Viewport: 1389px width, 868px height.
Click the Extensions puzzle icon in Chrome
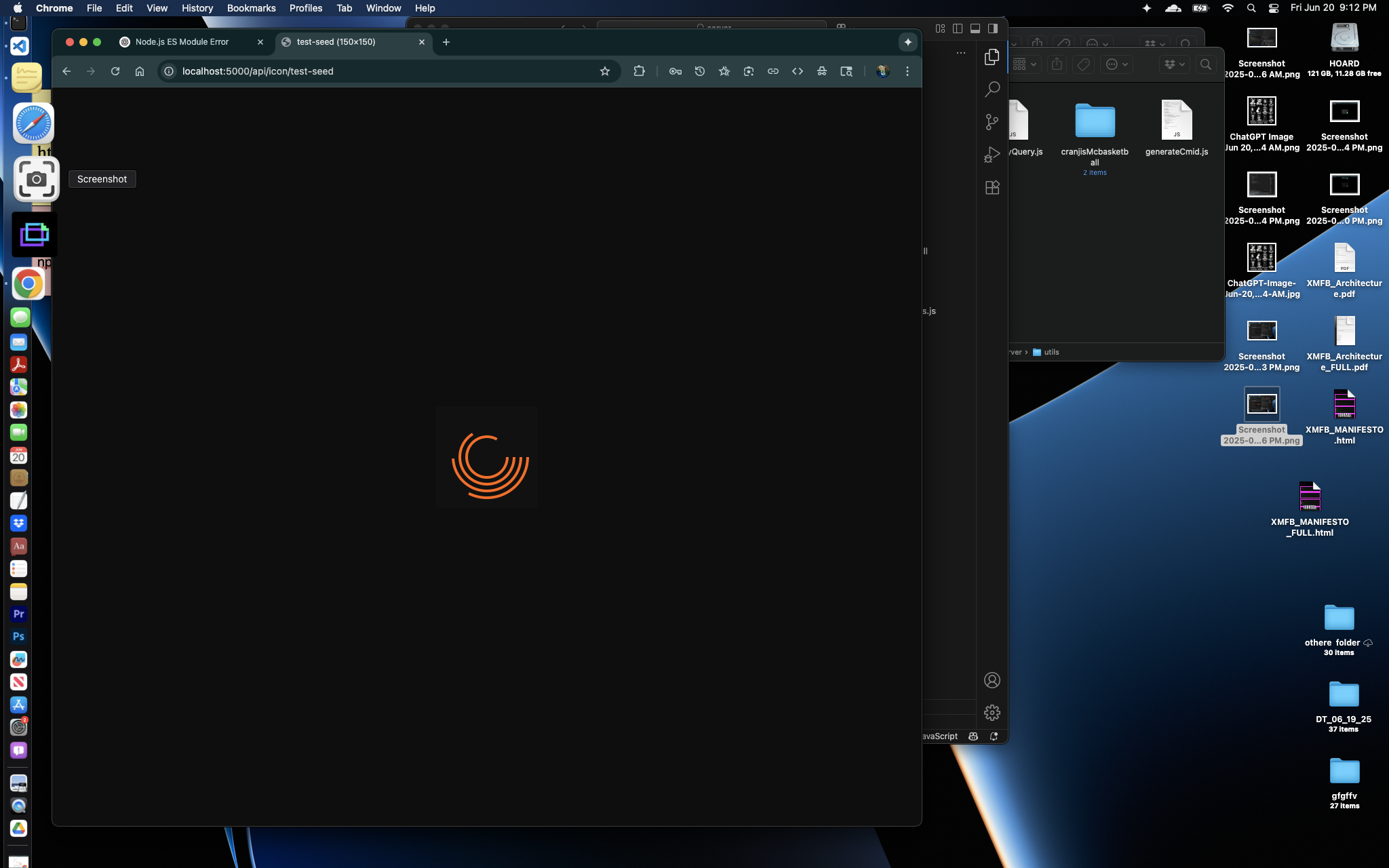639,71
